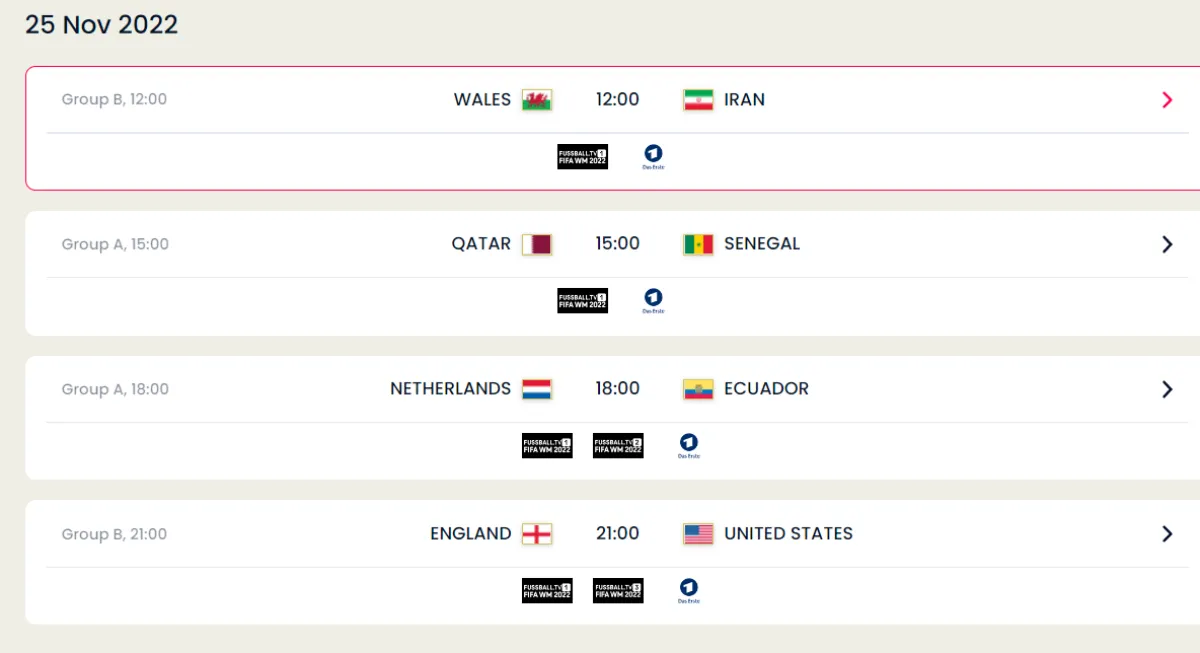
Task: Click Das Erste logo for Qatar vs Senegal
Action: [653, 300]
